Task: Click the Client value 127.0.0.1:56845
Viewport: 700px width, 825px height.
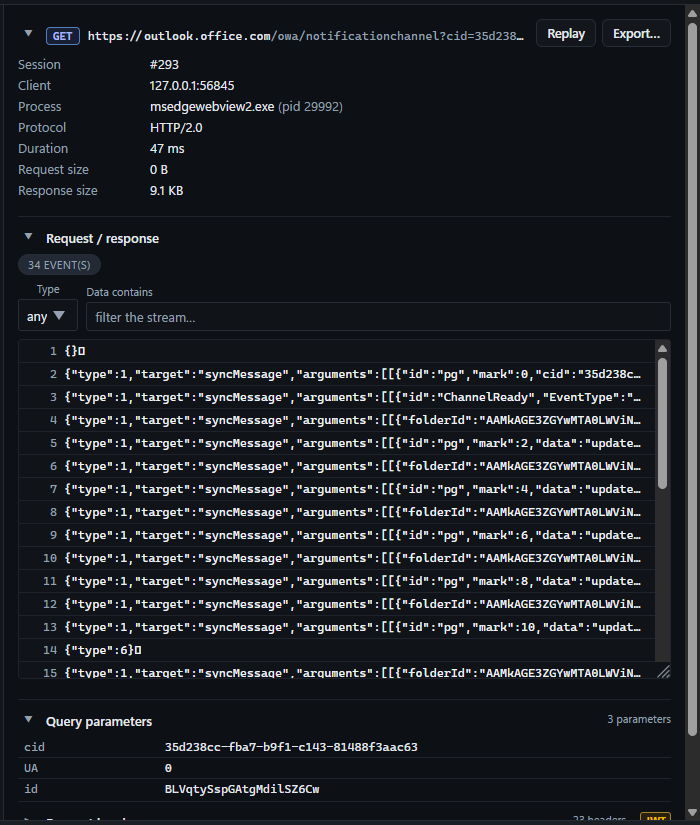Action: click(192, 86)
